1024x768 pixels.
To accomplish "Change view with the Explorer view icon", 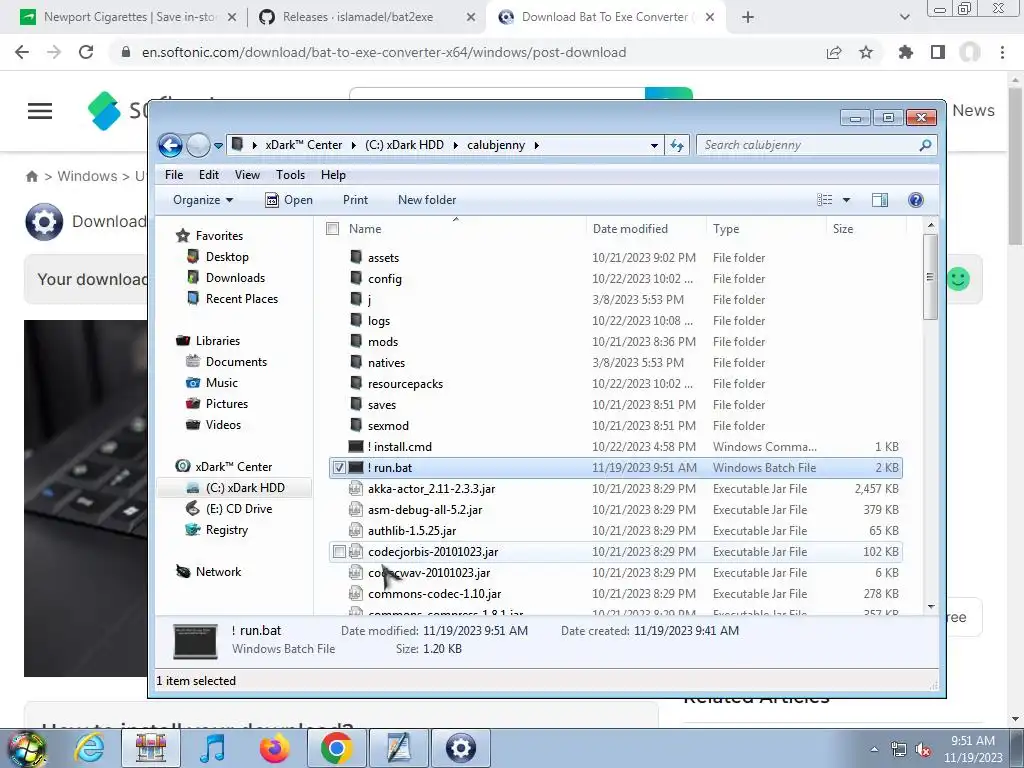I will coord(825,200).
